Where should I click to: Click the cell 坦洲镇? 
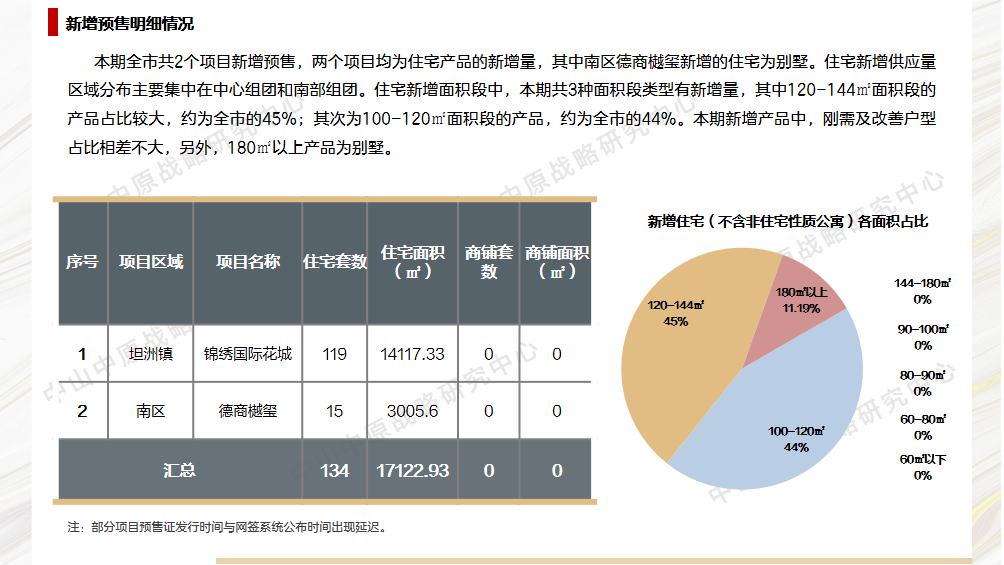tap(150, 354)
